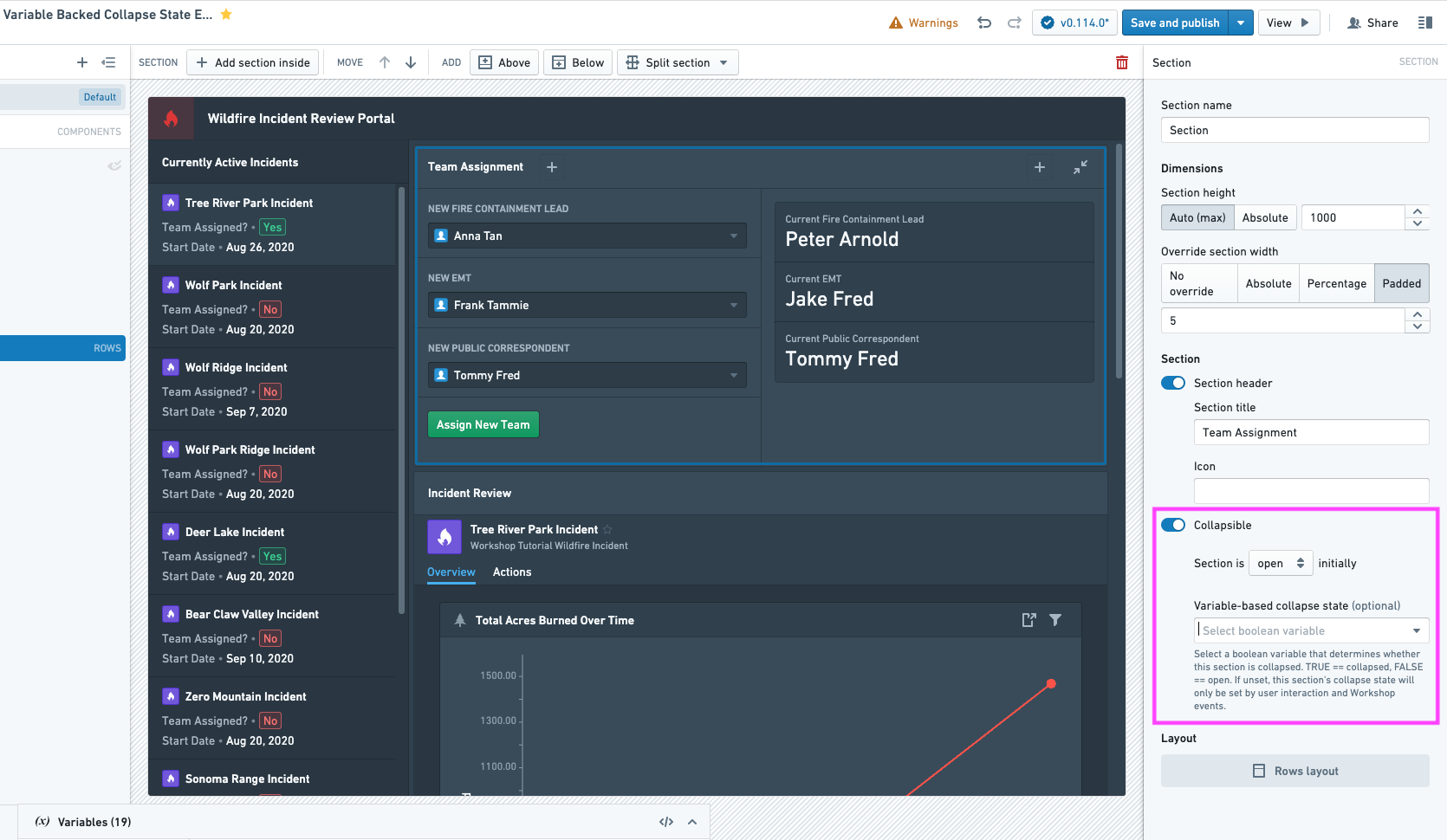
Task: Open Split section dropdown
Action: 678,62
